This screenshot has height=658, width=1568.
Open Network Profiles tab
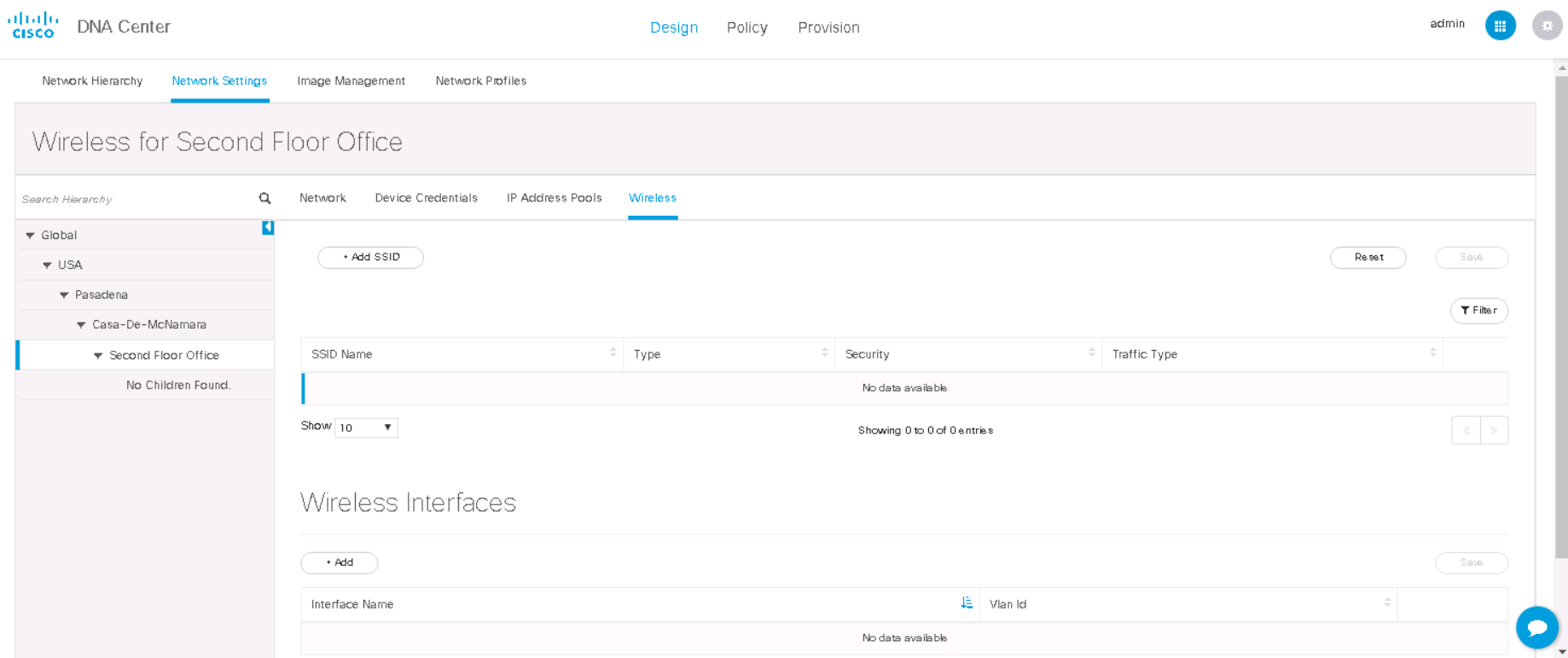[481, 81]
